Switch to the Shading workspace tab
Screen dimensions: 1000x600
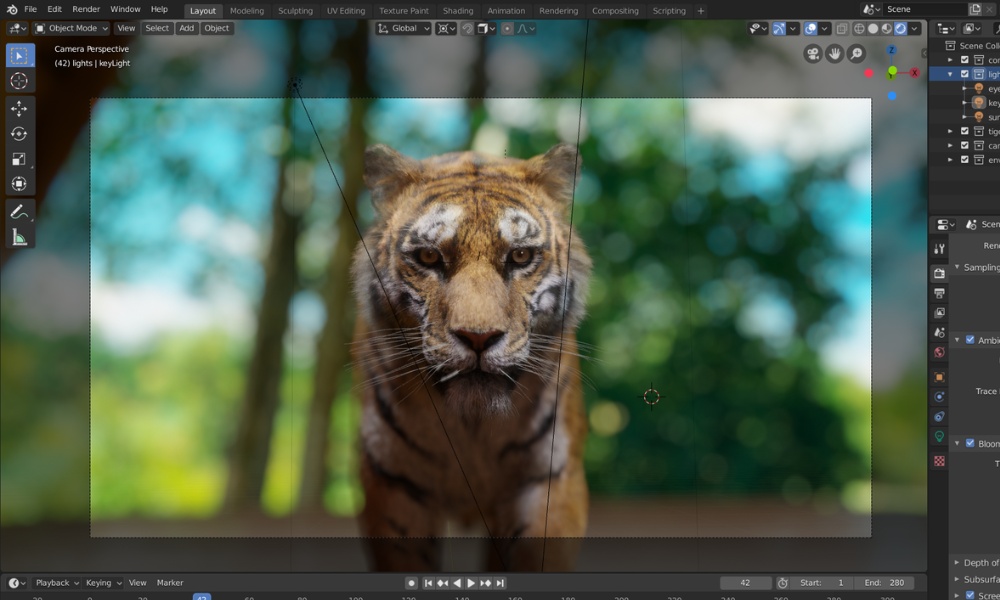[x=458, y=9]
